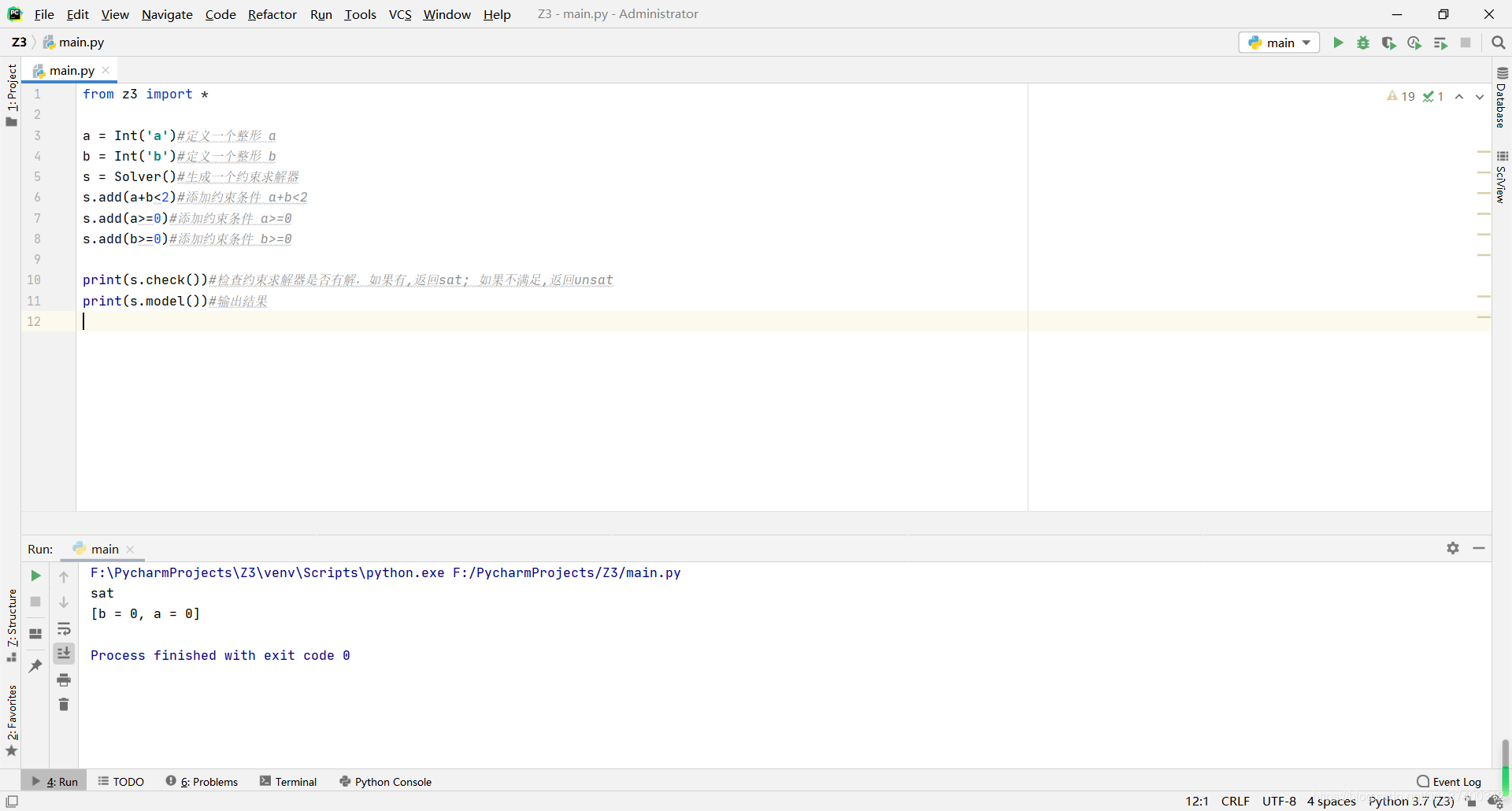1512x811 pixels.
Task: Click the Up the Stack Trace arrow
Action: [x=64, y=577]
